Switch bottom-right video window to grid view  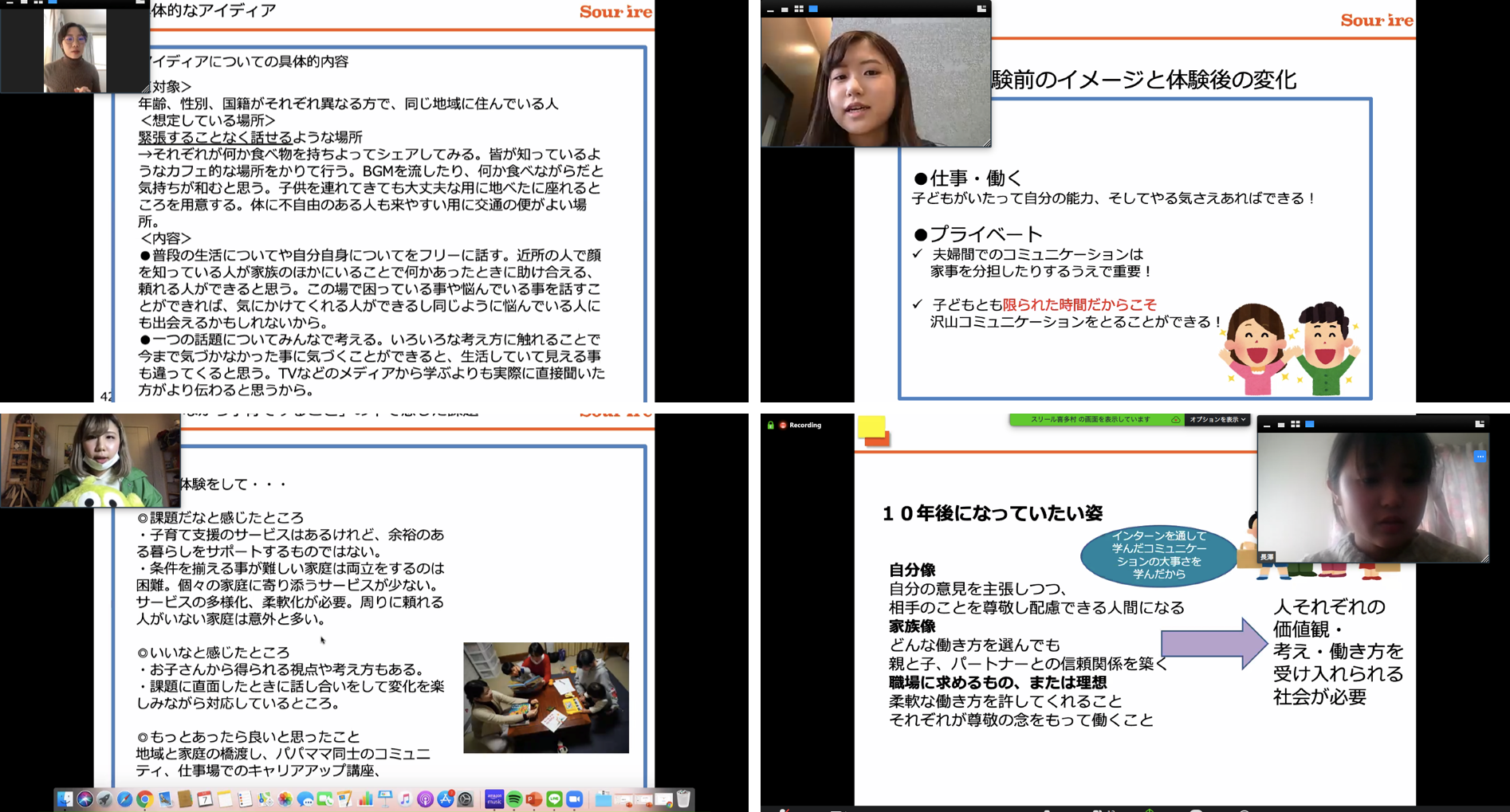1296,425
